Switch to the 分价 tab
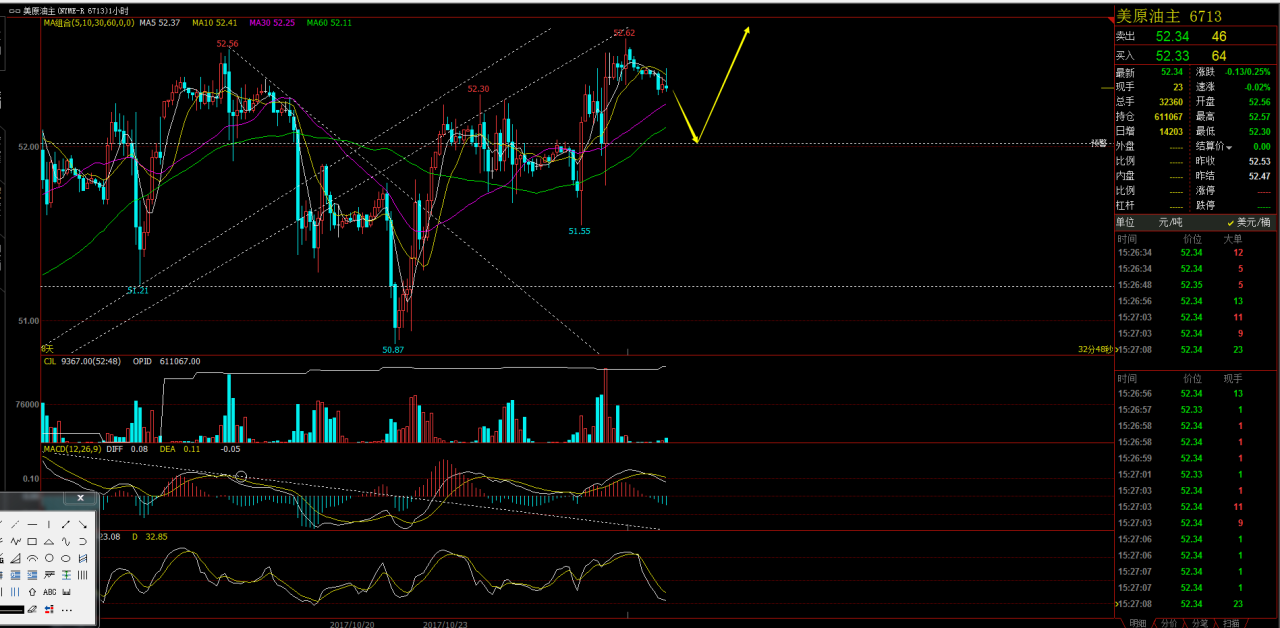This screenshot has height=628, width=1280. 1169,623
